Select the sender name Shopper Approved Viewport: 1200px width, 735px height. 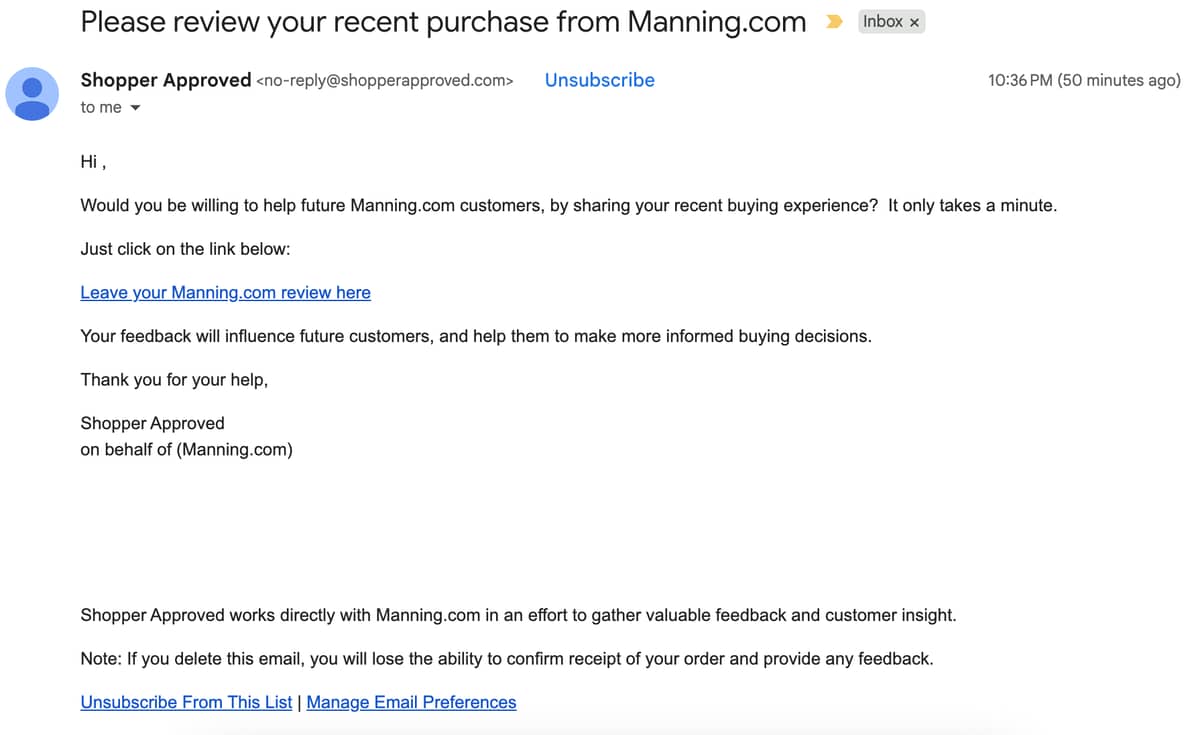coord(166,80)
